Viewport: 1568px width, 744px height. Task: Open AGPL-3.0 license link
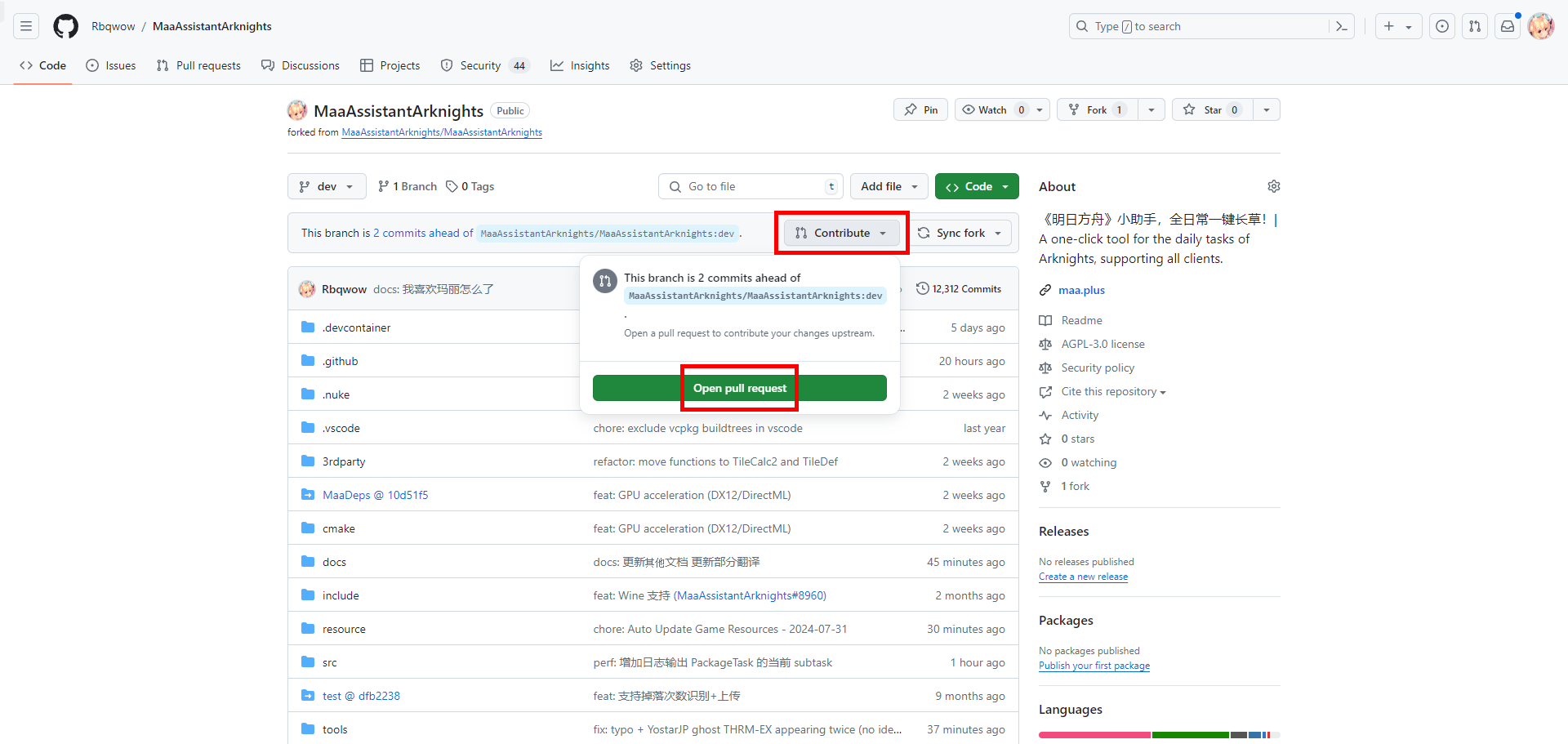(x=1092, y=344)
